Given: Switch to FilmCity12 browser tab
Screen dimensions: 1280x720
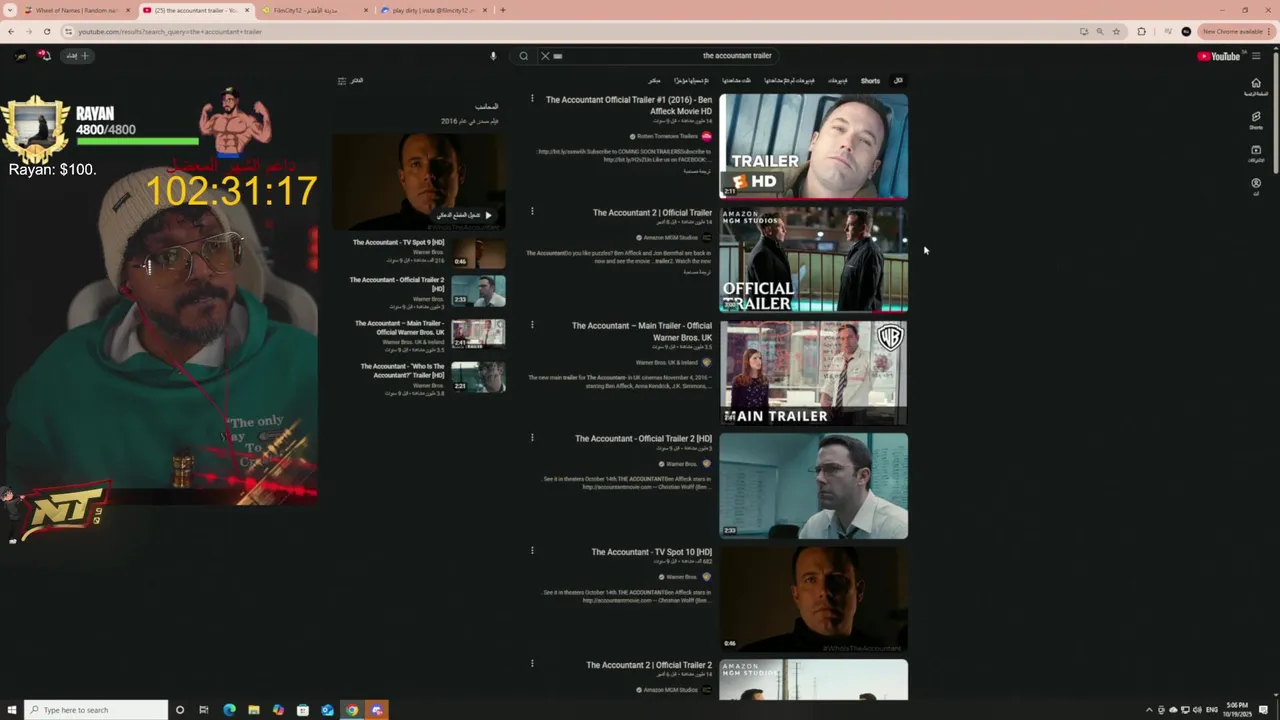Looking at the screenshot, I should tap(314, 10).
